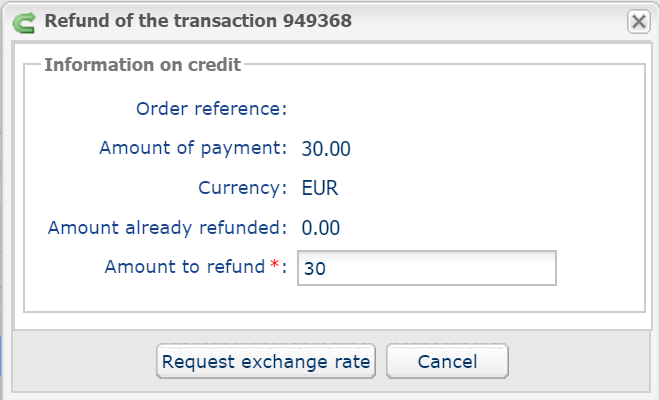
Task: Click the Request exchange rate button
Action: pos(266,361)
